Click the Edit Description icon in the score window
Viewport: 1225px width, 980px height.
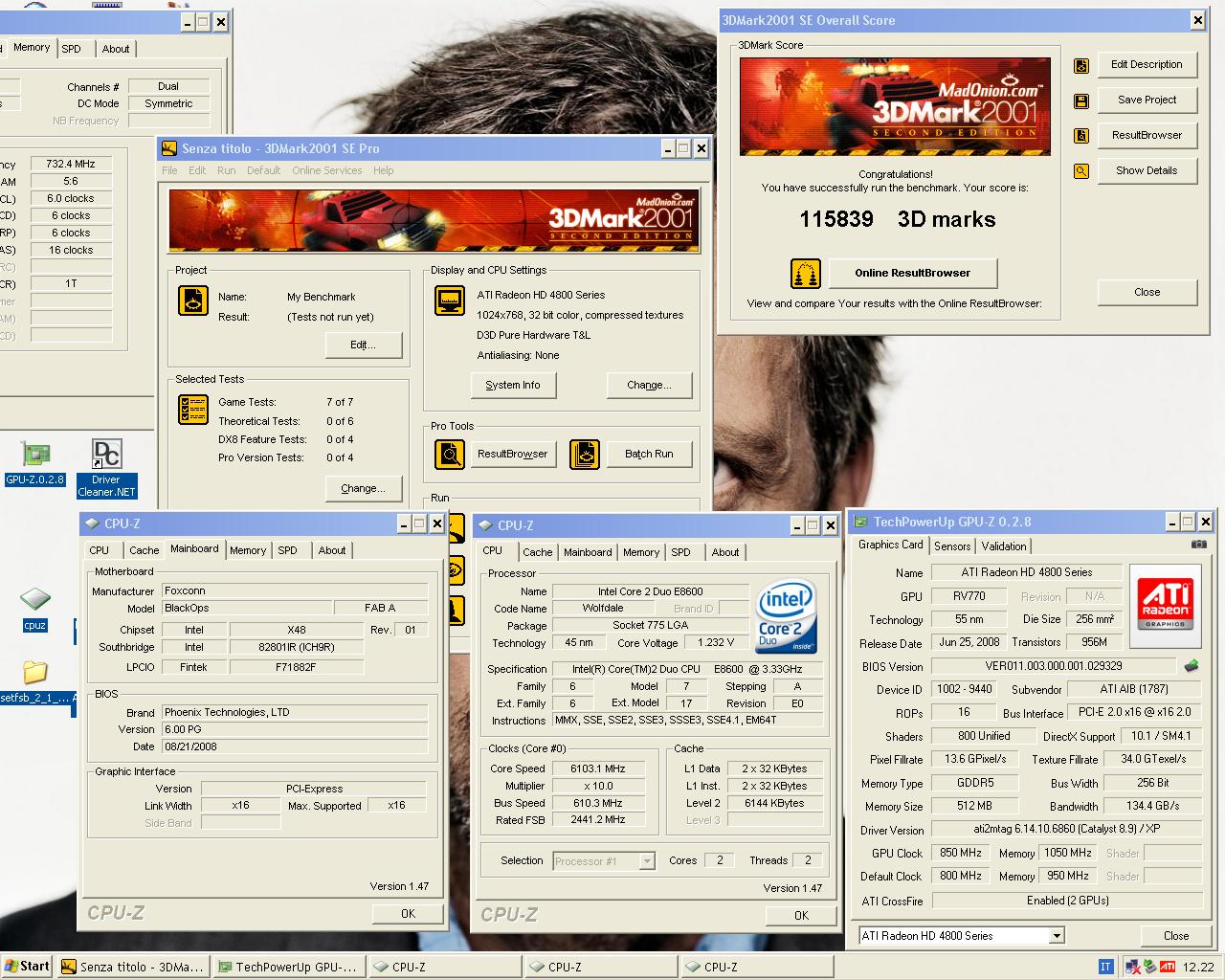click(x=1081, y=65)
